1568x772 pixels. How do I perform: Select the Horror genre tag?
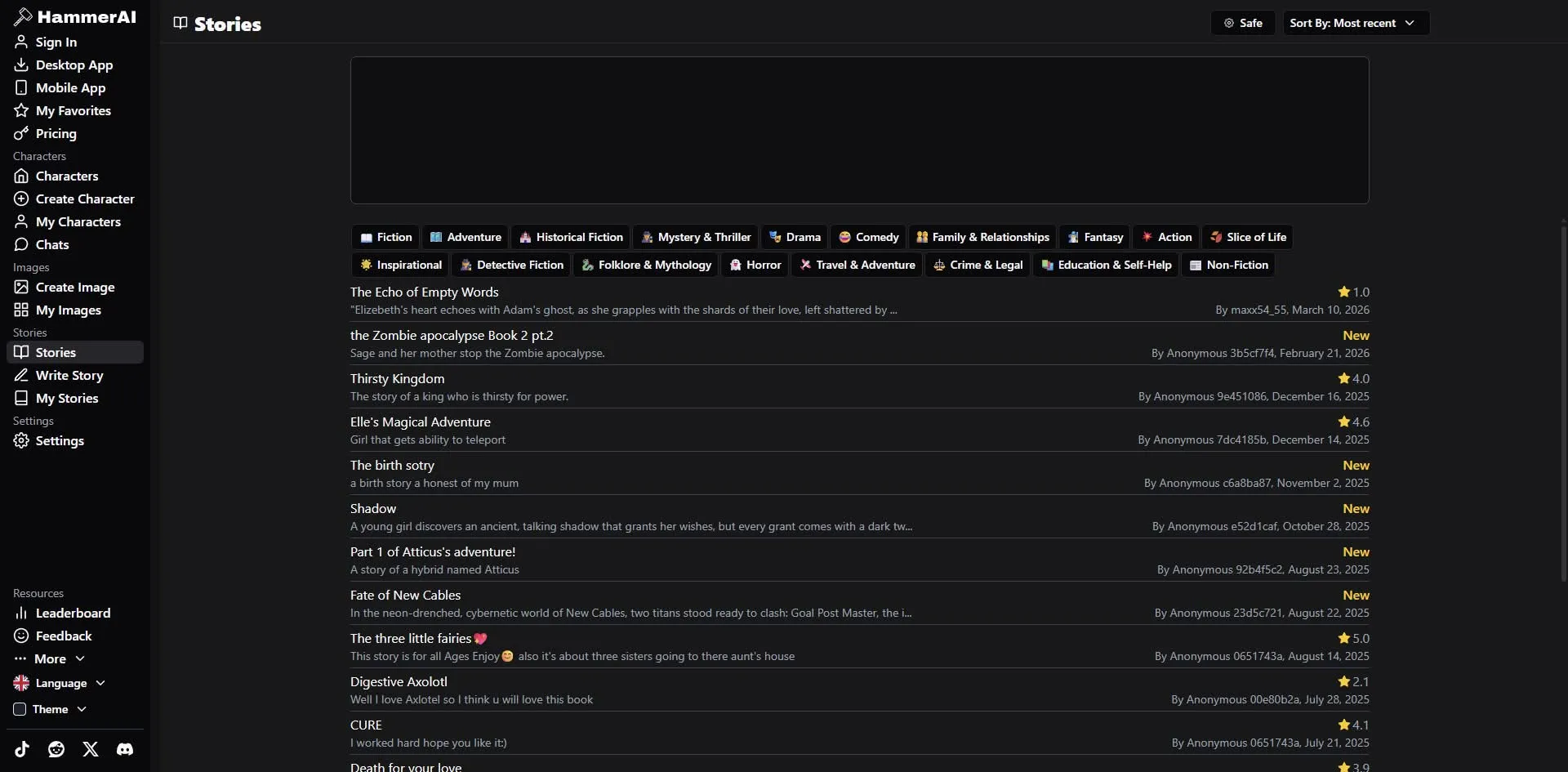(755, 265)
